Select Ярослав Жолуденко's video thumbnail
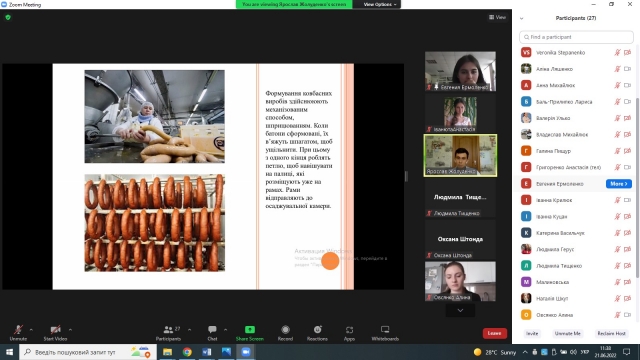 (x=460, y=156)
